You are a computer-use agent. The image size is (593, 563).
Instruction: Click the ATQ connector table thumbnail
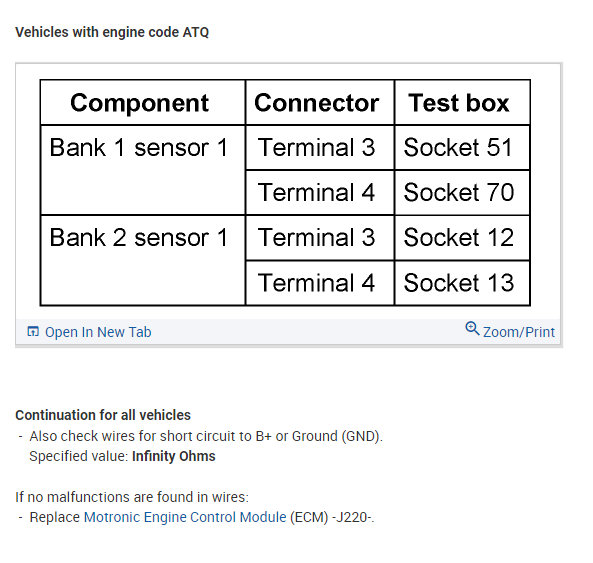285,192
